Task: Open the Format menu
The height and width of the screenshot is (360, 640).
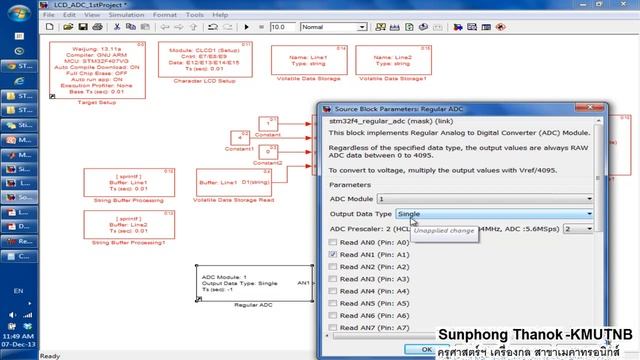Action: tap(165, 15)
